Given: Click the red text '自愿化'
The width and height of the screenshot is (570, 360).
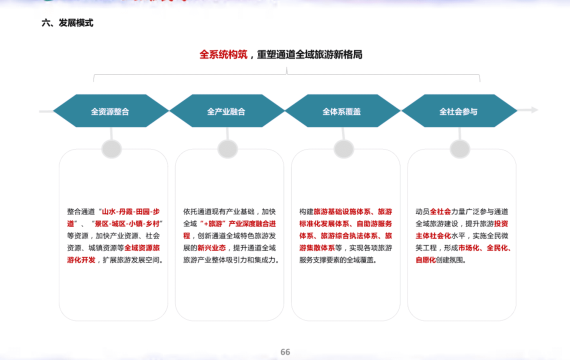Looking at the screenshot, I should coord(425,260).
